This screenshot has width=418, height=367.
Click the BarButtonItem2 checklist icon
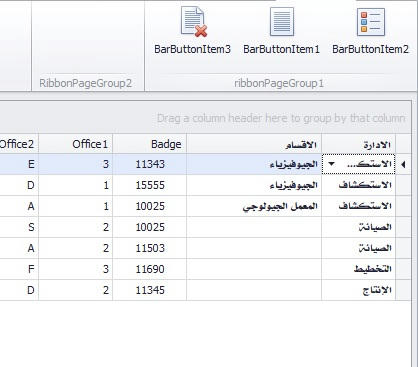coord(371,22)
